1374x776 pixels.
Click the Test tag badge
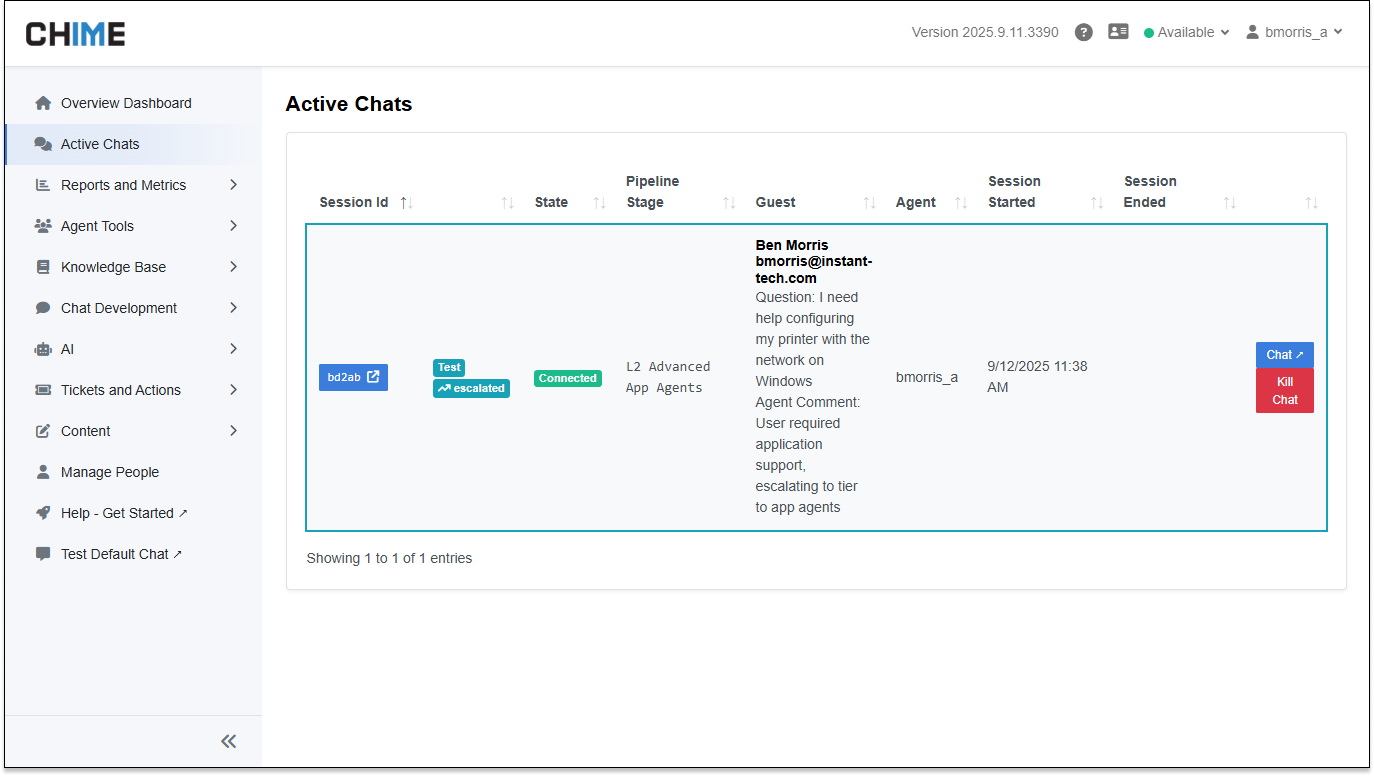(449, 367)
